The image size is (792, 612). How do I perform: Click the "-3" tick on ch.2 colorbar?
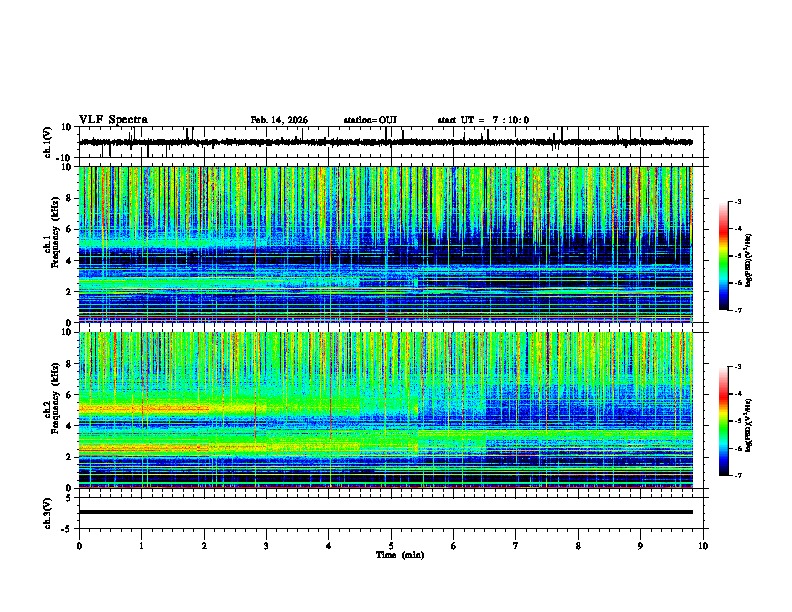coord(737,367)
